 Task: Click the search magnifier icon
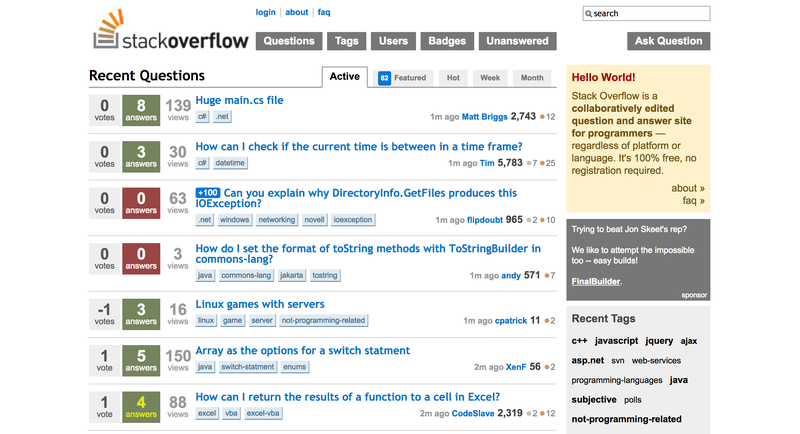[x=588, y=14]
